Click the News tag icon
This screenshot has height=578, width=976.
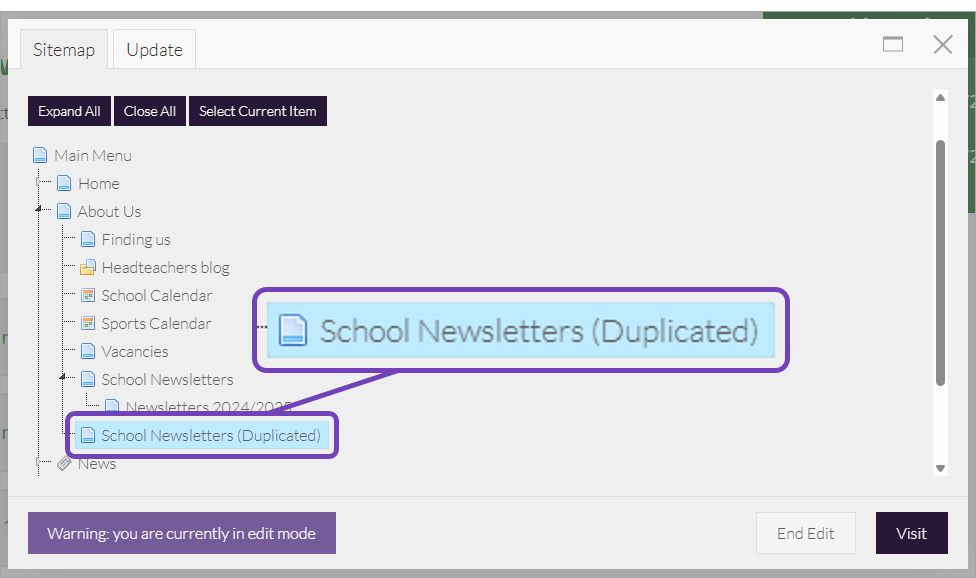(64, 463)
